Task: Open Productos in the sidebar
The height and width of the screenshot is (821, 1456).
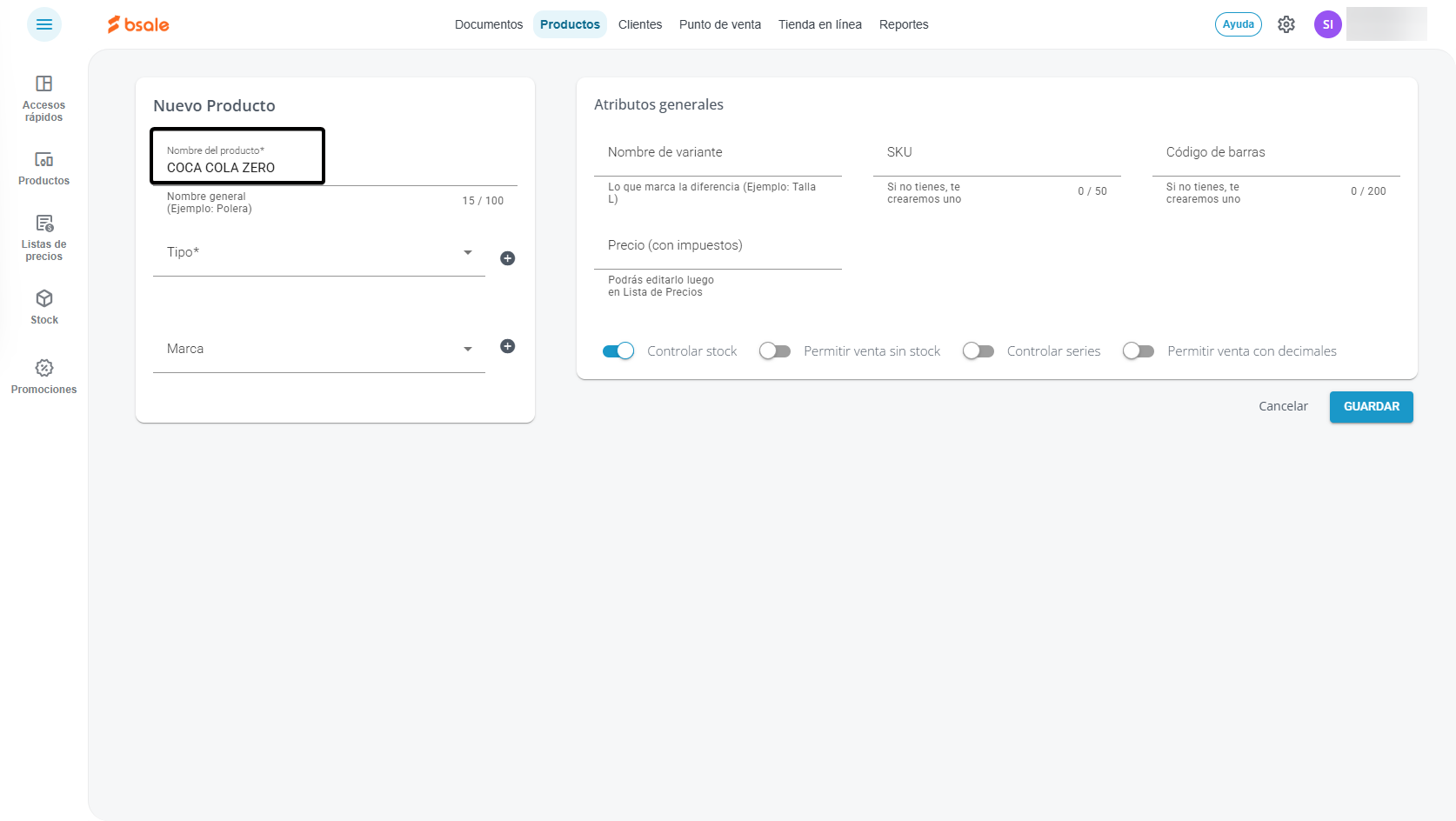Action: pos(44,169)
